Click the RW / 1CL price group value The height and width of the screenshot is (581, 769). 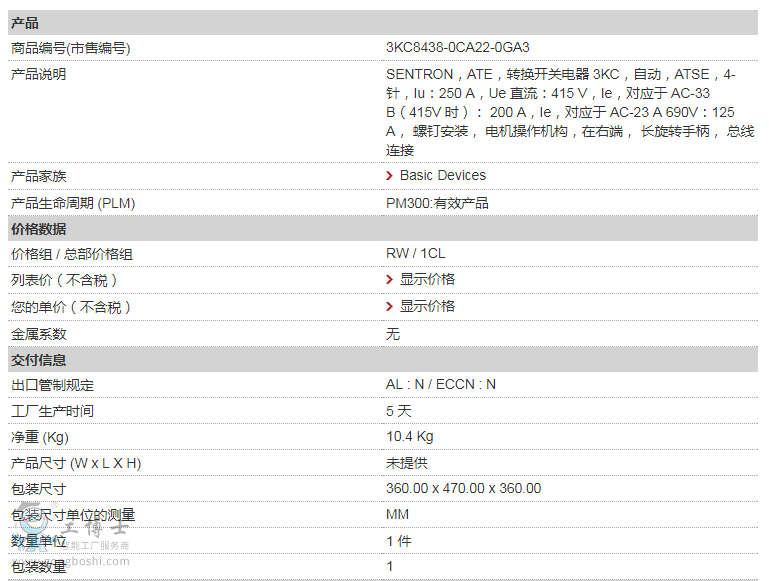[415, 254]
